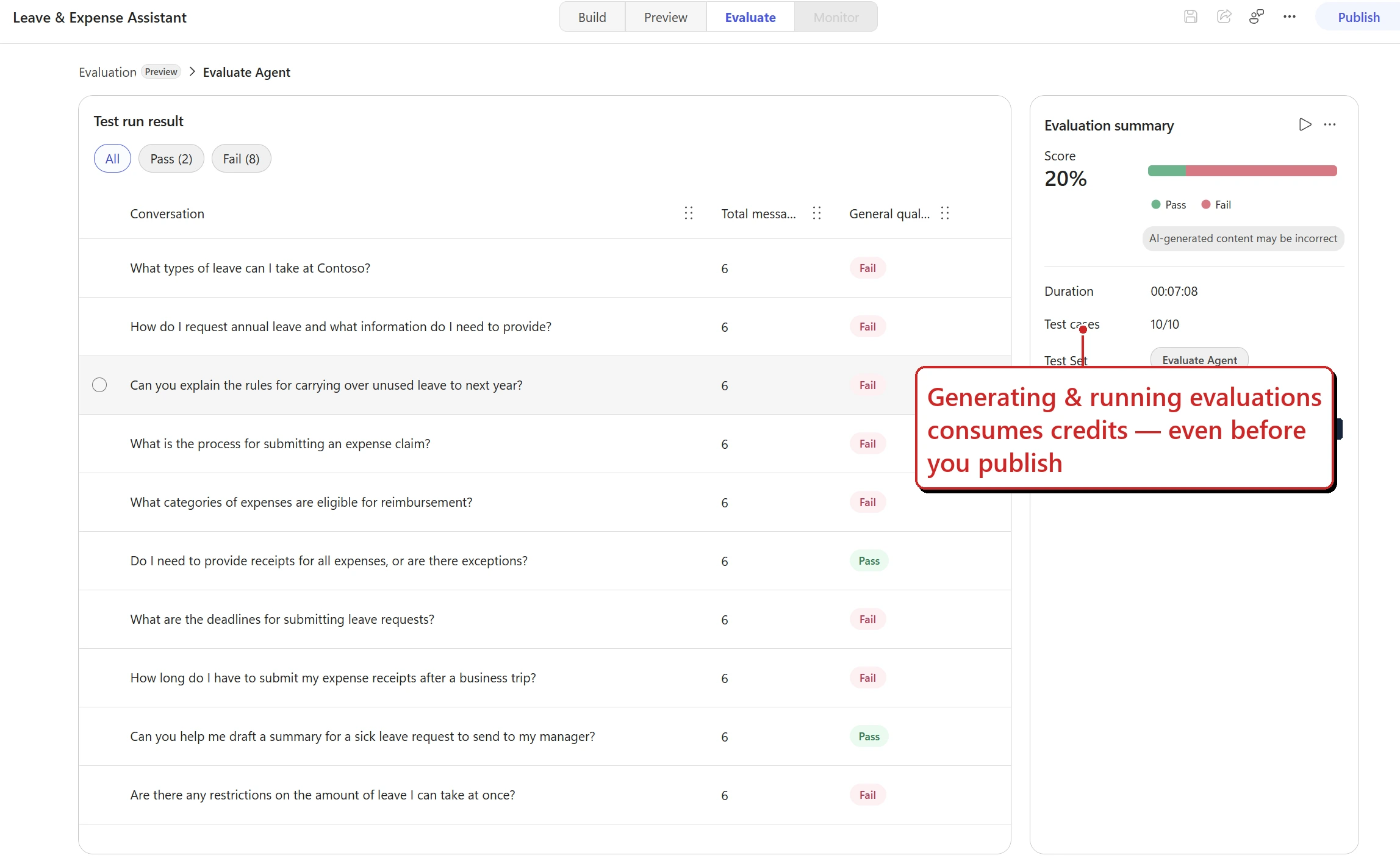
Task: Click the Test cases value 10/10
Action: click(x=1165, y=324)
